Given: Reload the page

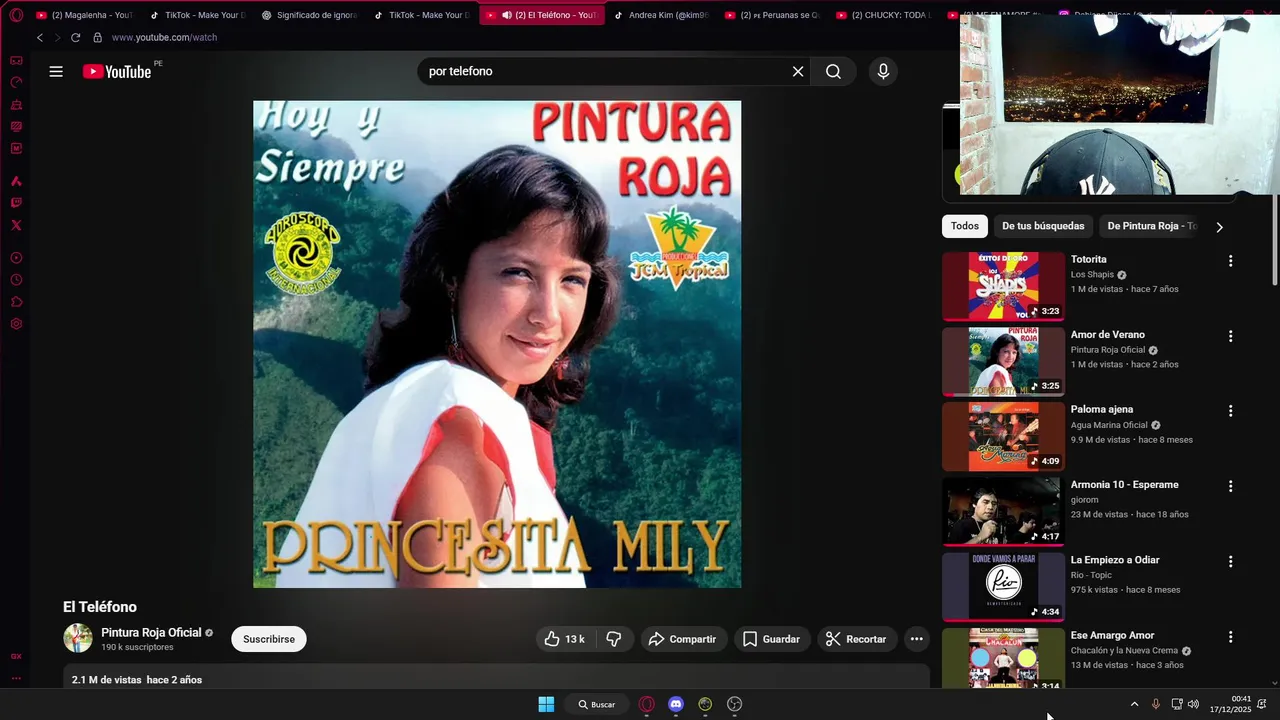Looking at the screenshot, I should tap(75, 37).
